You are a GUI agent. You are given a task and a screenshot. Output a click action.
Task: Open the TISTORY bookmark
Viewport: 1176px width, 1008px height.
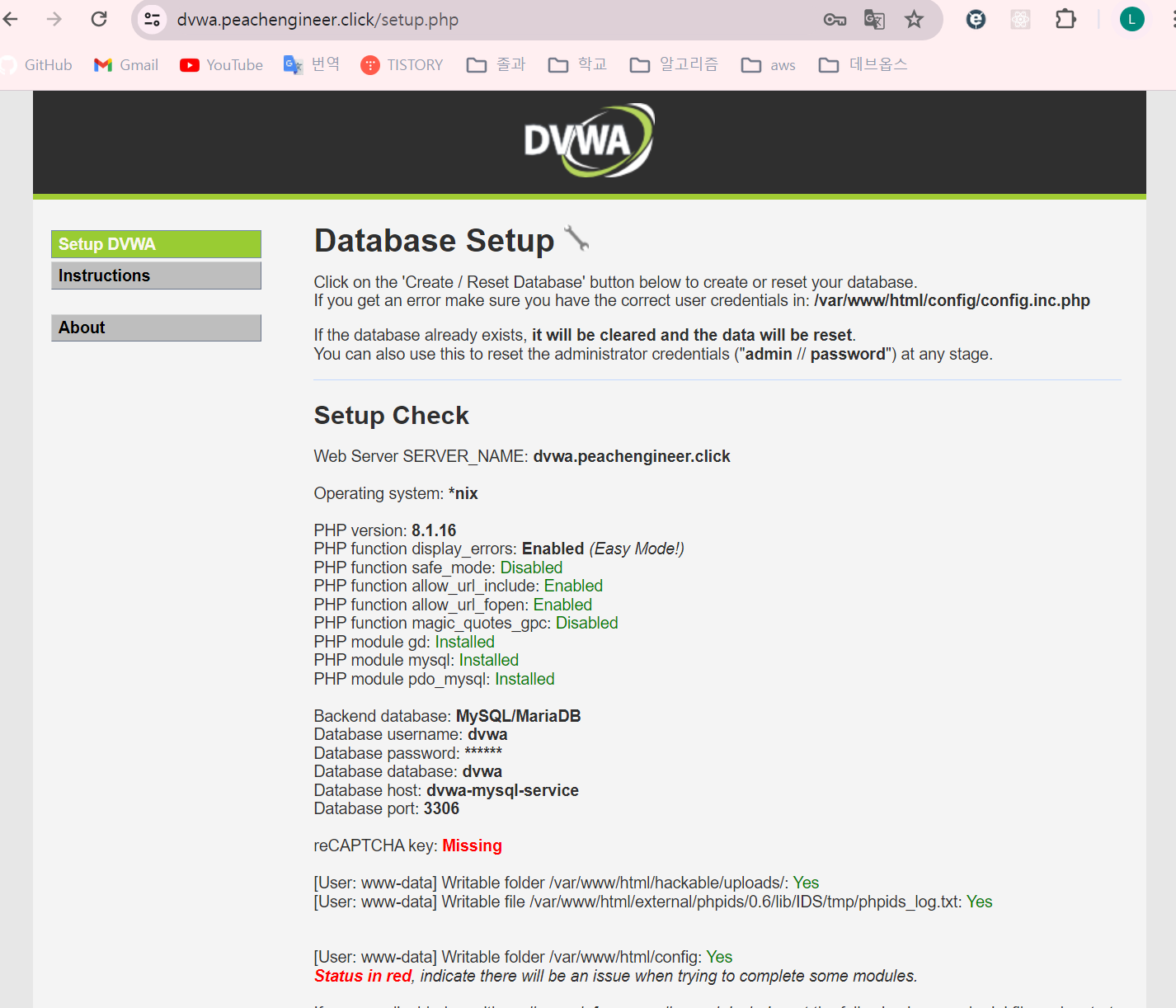[x=402, y=65]
